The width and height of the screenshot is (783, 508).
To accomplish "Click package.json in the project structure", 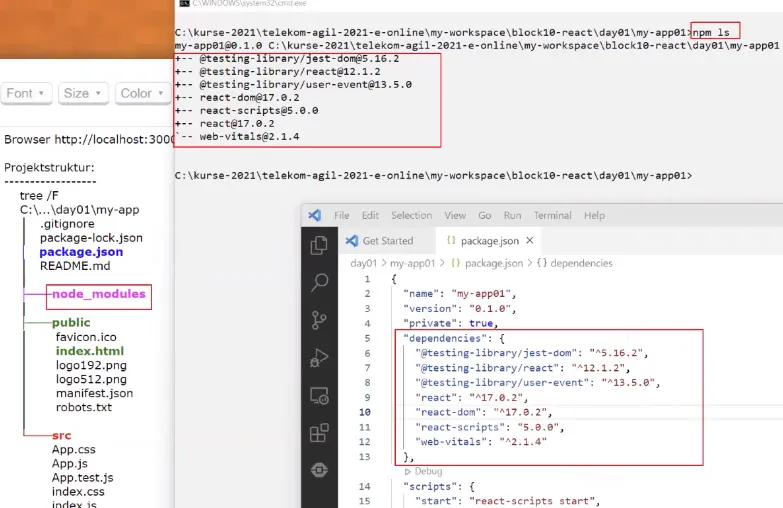I will (x=81, y=252).
